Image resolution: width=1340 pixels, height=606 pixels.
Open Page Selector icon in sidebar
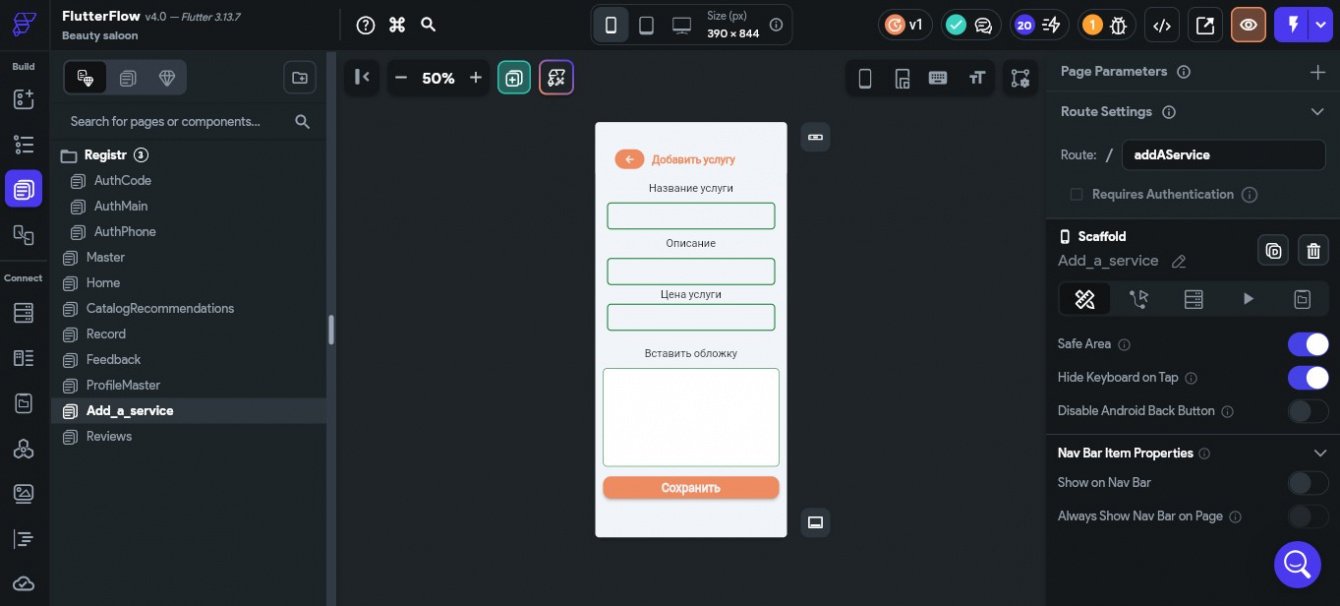[x=23, y=188]
